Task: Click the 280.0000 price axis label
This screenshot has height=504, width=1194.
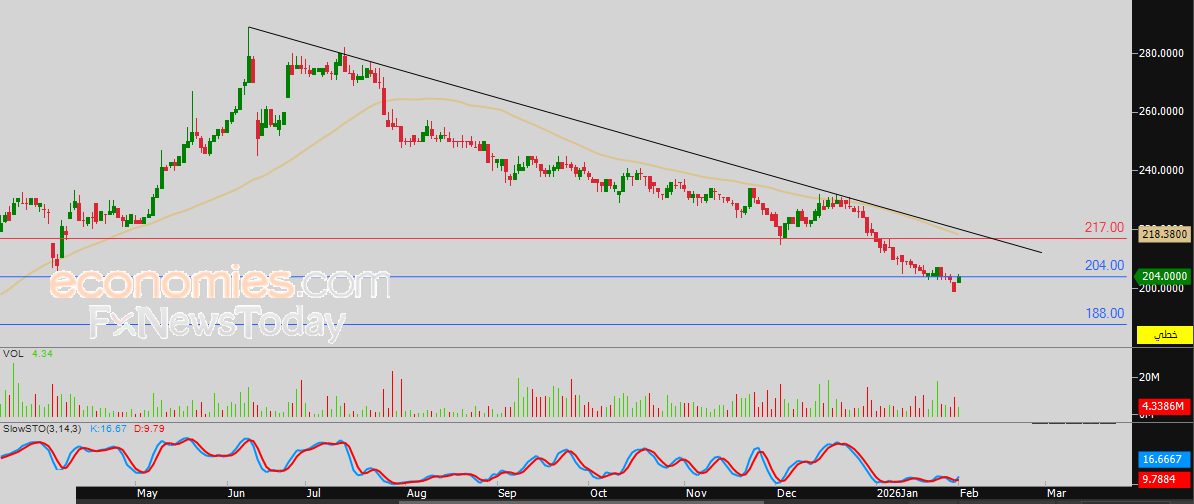Action: [1161, 53]
